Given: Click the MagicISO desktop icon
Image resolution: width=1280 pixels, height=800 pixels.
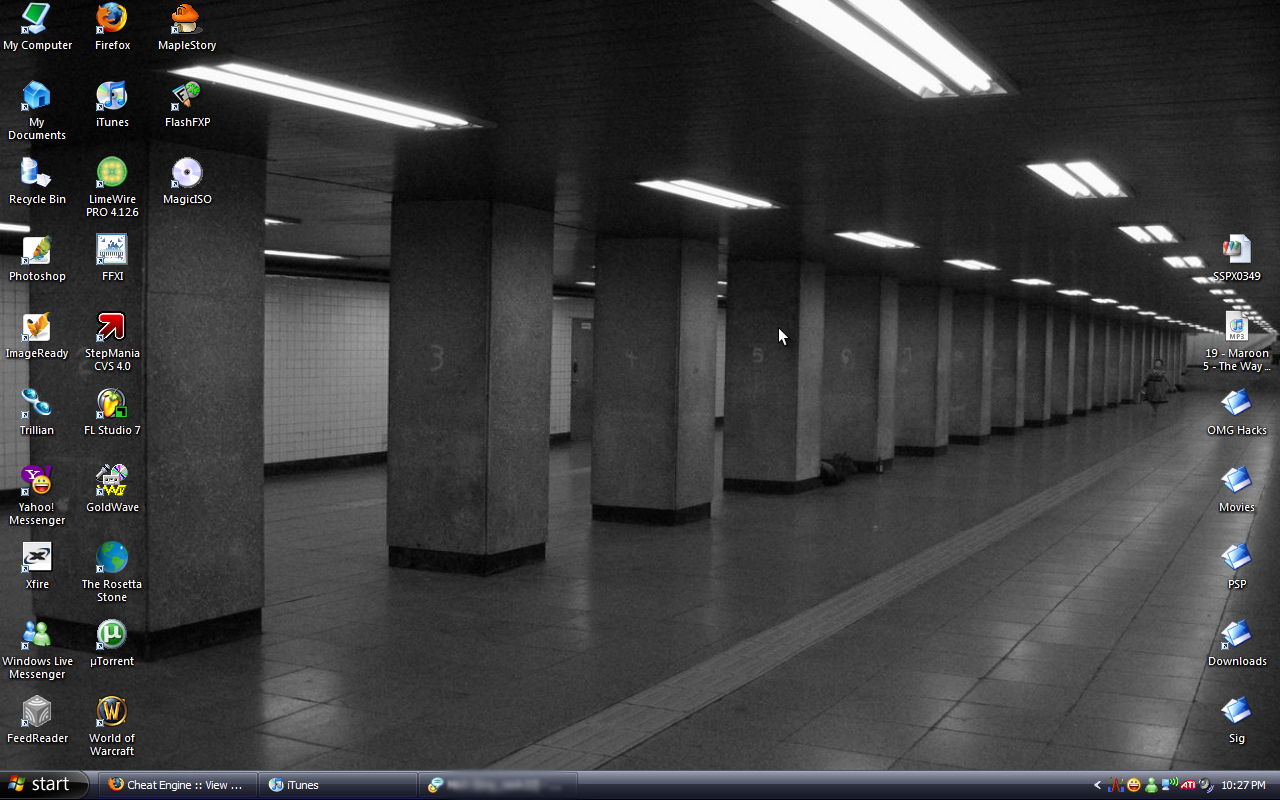Looking at the screenshot, I should pos(187,181).
